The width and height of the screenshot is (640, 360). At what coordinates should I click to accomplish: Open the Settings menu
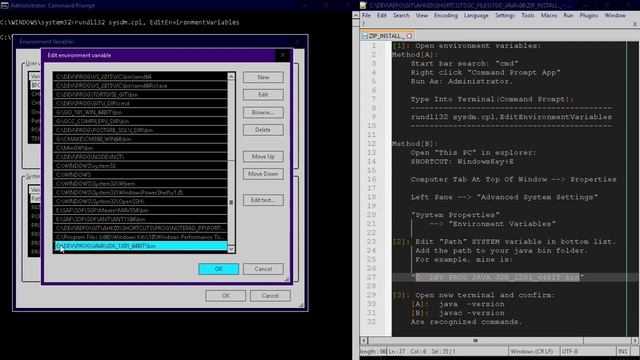coord(505,16)
